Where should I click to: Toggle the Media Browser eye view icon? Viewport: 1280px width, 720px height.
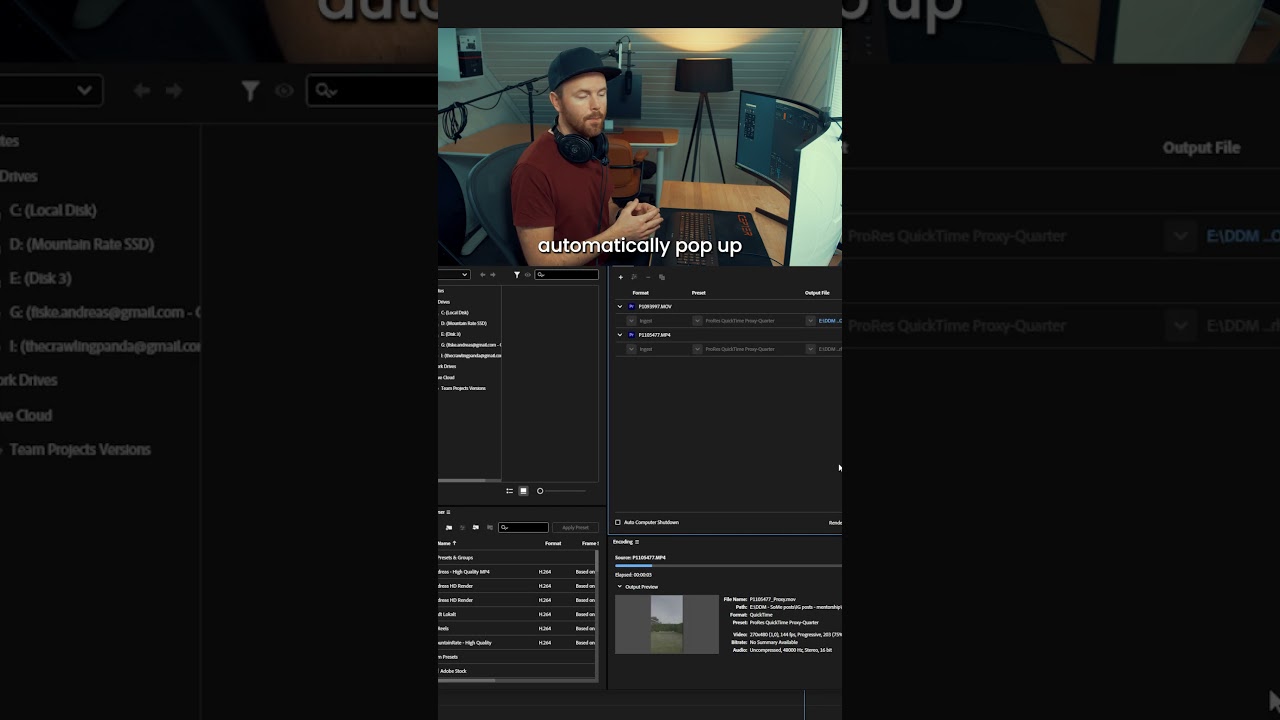(527, 275)
